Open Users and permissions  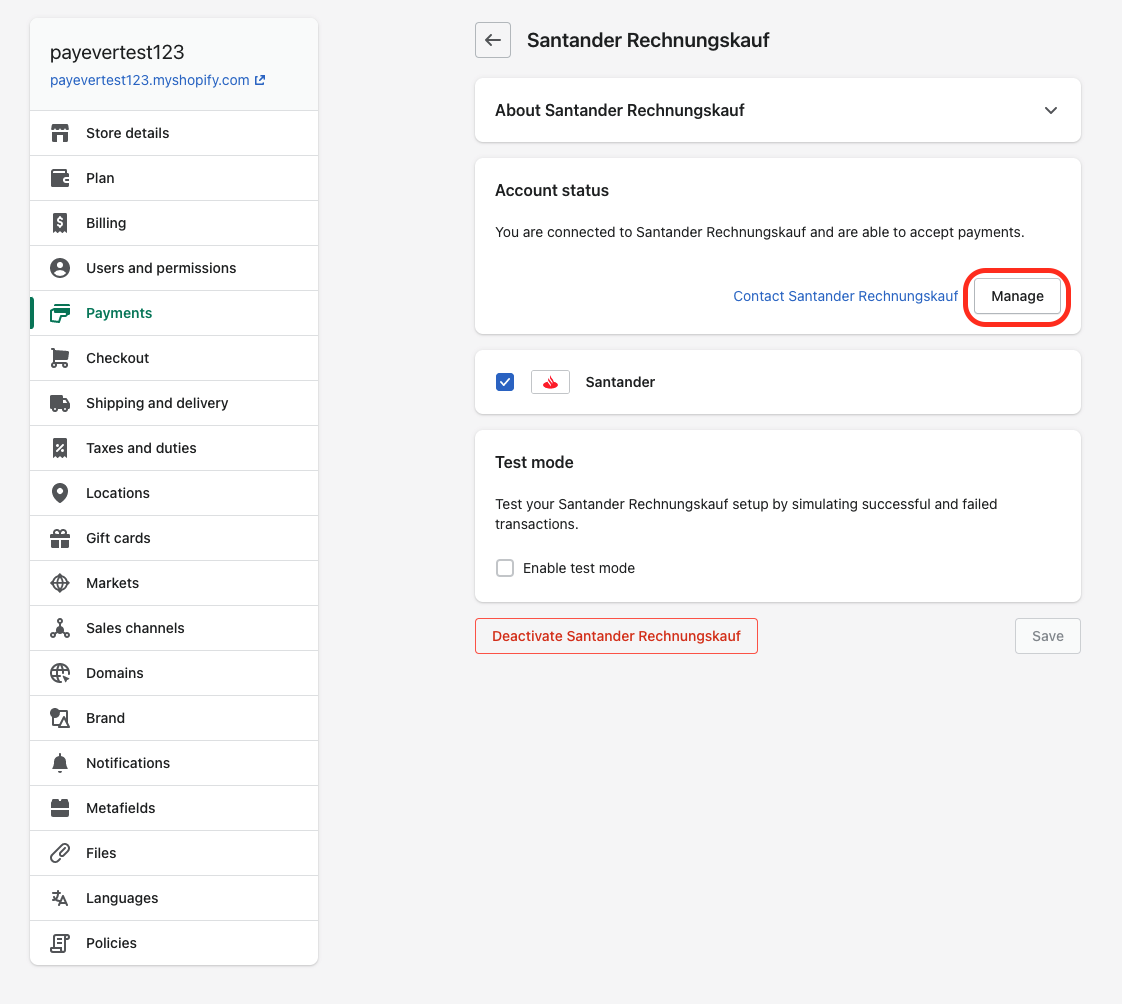click(174, 268)
